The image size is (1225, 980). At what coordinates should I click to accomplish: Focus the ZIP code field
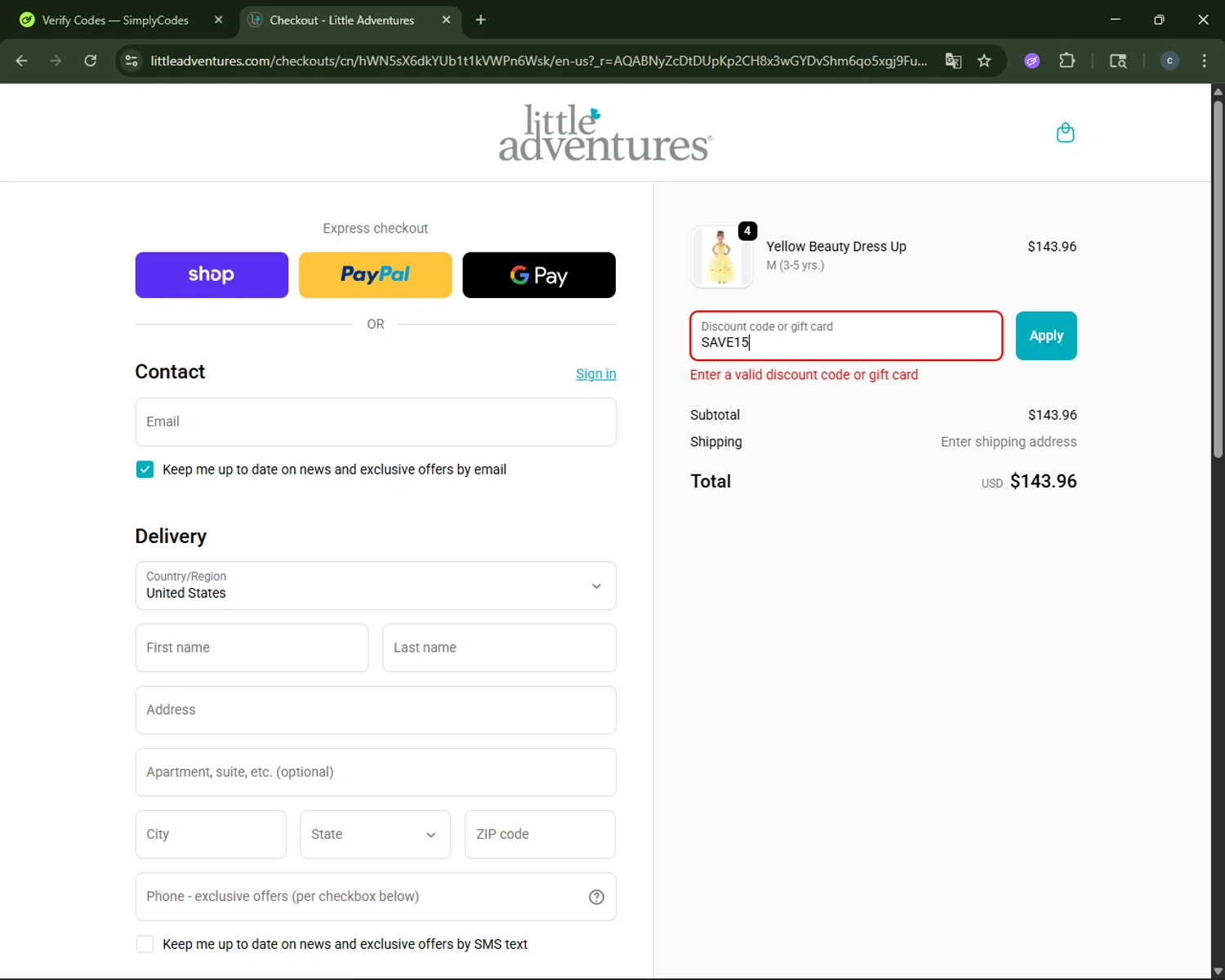[540, 834]
